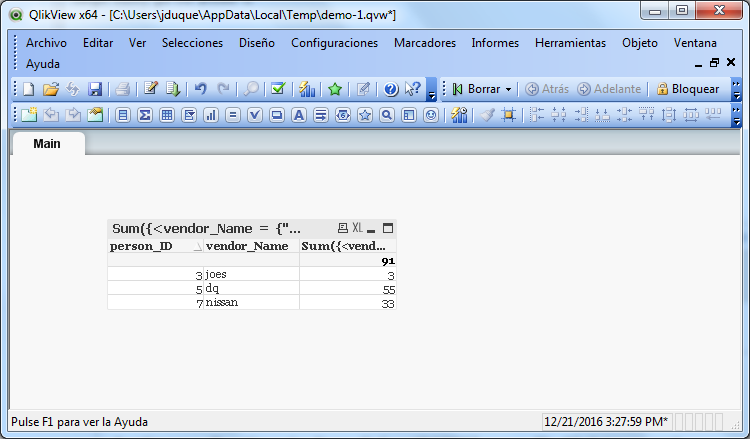Create a Search Object with the magnifier button

tap(387, 115)
